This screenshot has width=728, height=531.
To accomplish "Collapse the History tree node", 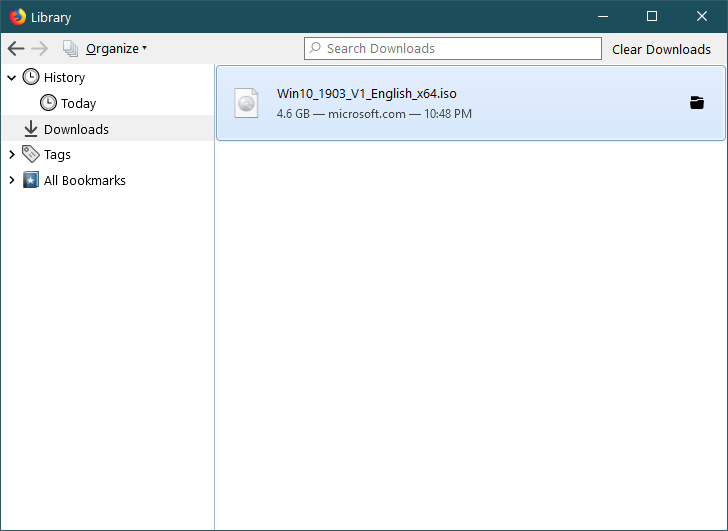I will point(12,78).
